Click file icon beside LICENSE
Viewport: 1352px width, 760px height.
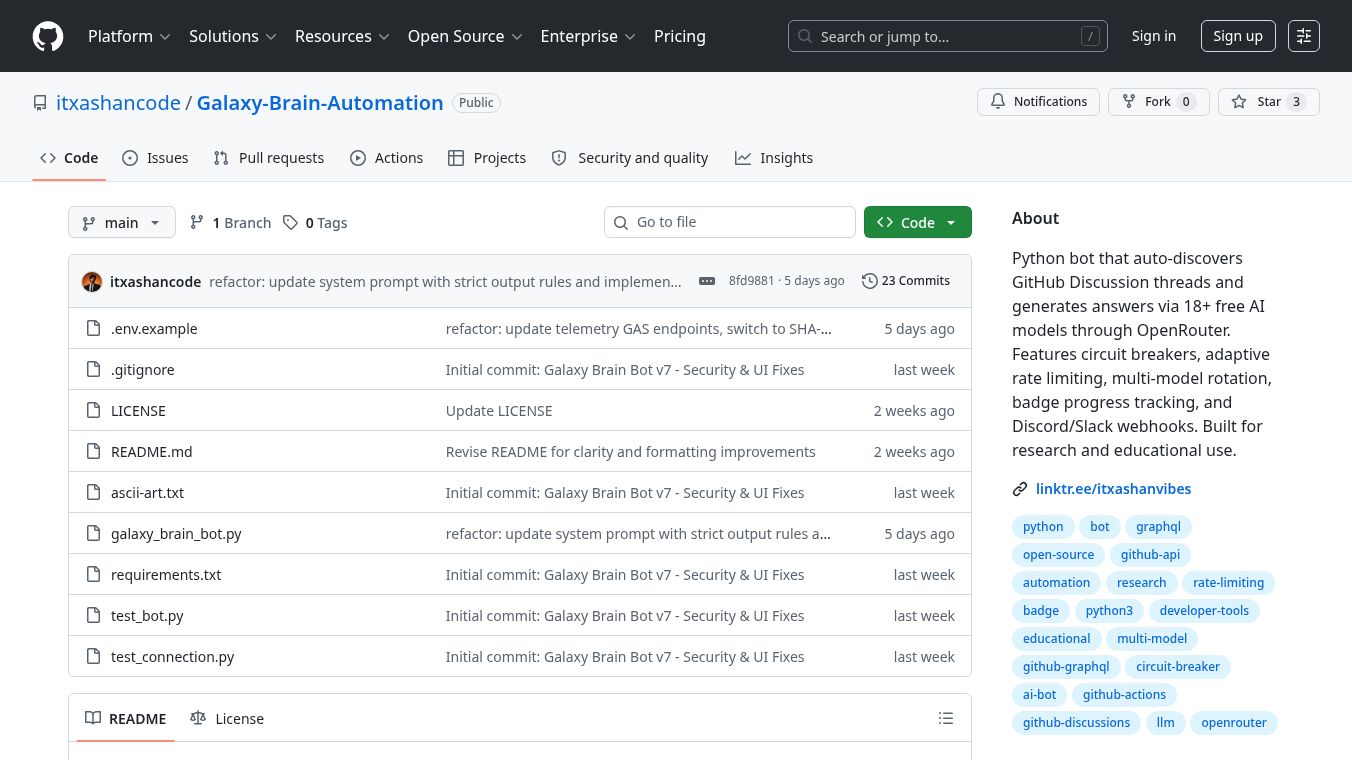tap(93, 411)
